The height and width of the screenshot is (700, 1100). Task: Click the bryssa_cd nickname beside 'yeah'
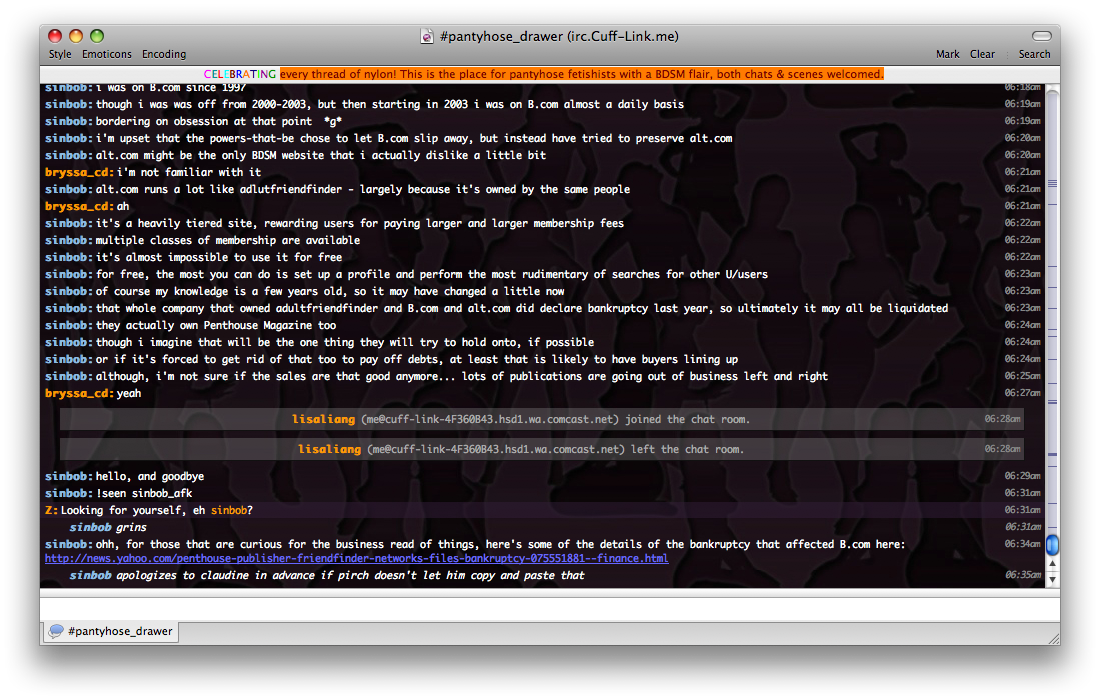(79, 393)
